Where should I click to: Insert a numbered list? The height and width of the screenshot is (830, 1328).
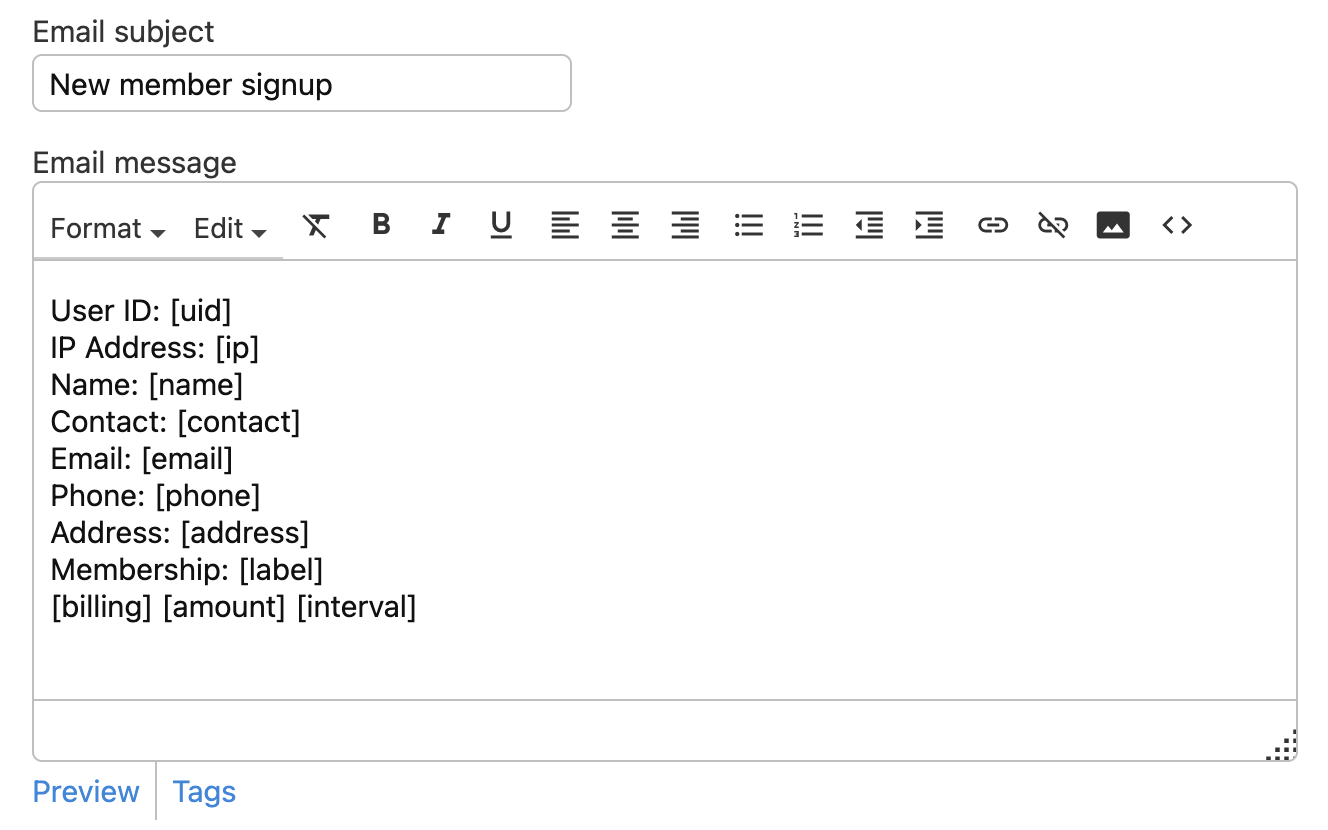click(x=808, y=226)
